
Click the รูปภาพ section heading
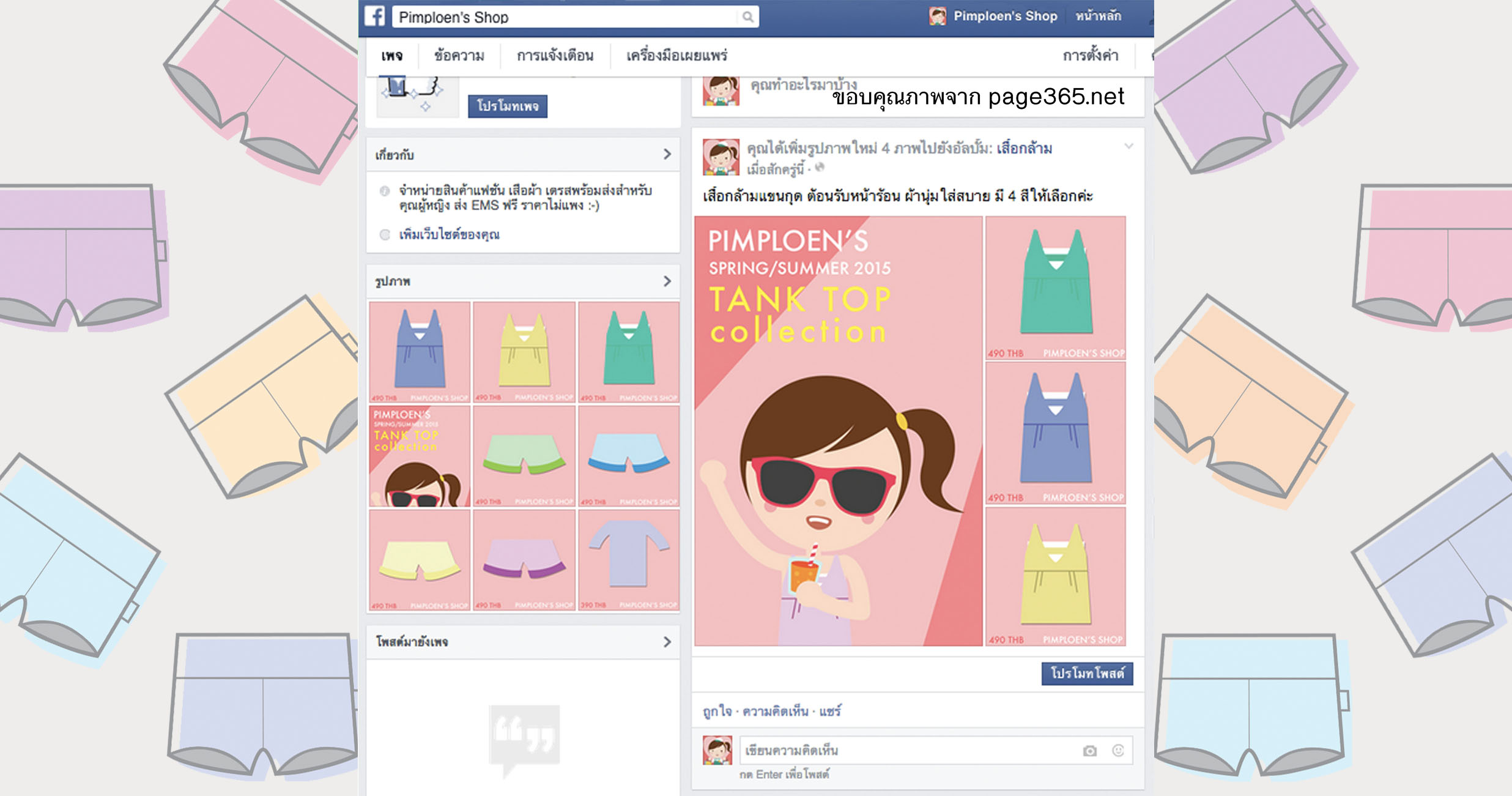[x=393, y=281]
